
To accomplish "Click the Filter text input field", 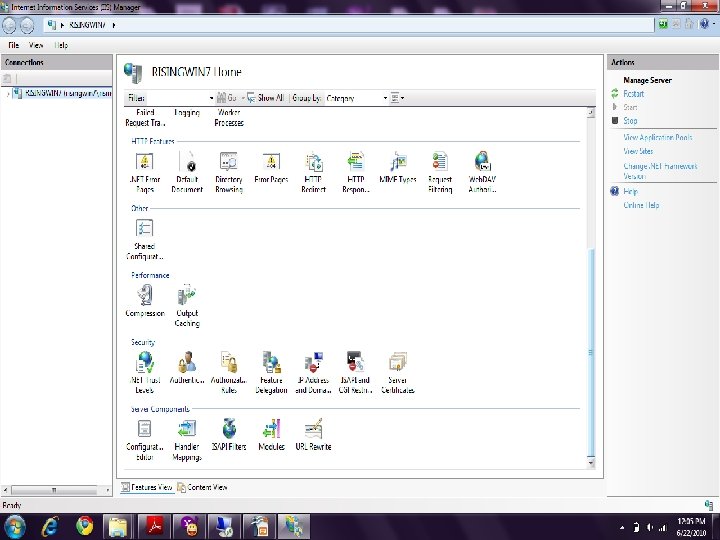I will point(177,98).
